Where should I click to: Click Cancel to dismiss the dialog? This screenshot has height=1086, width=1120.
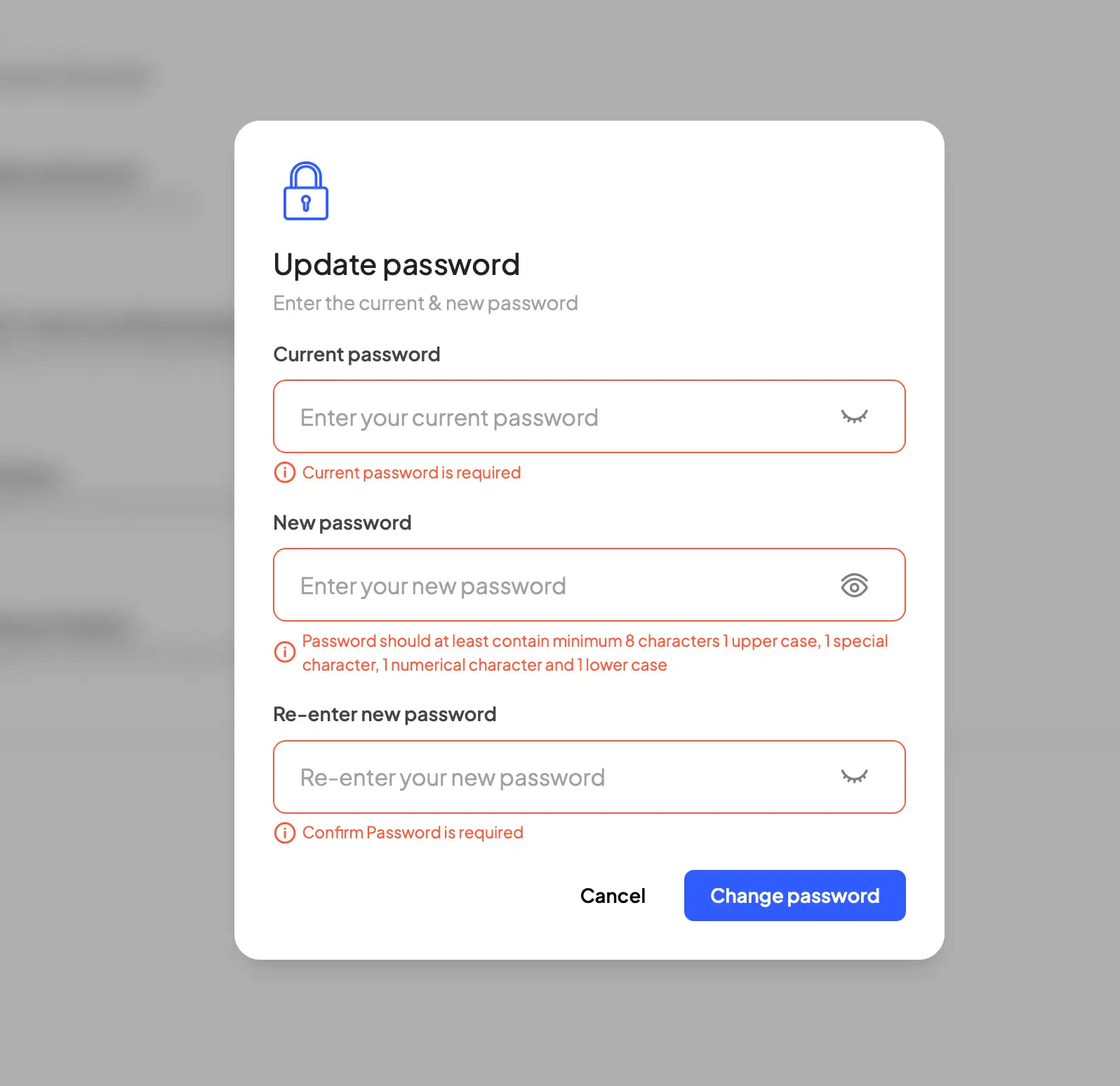[613, 895]
